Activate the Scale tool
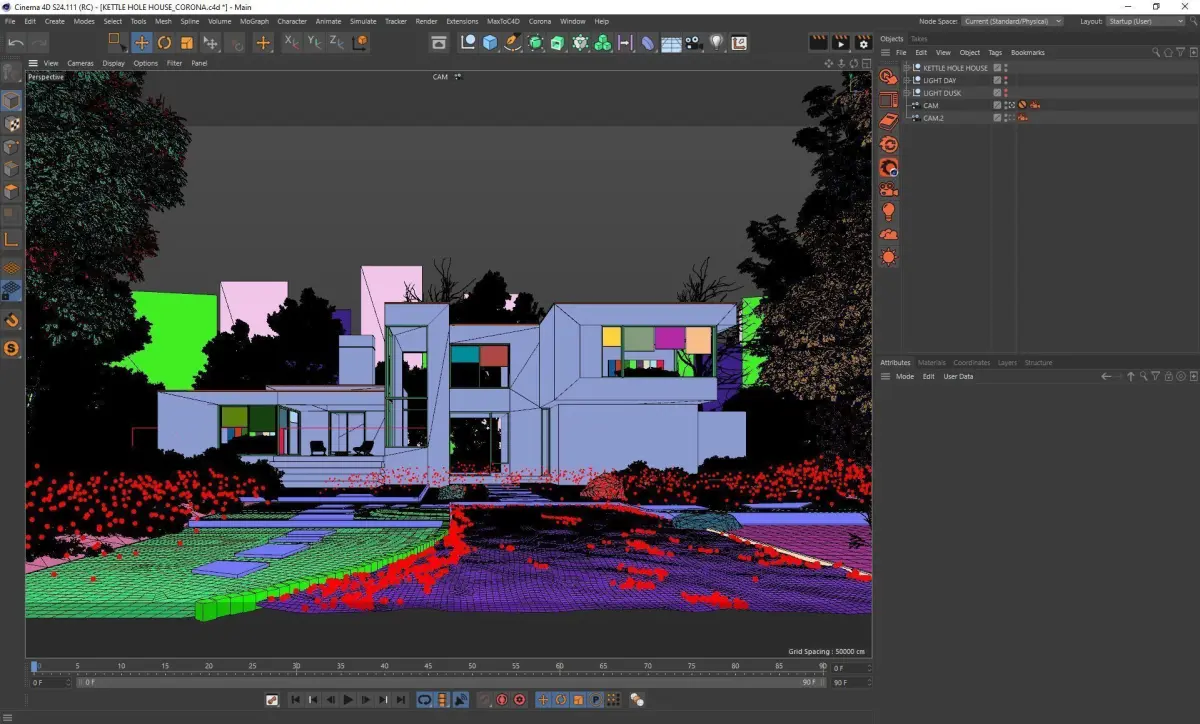The width and height of the screenshot is (1200, 724). [186, 42]
